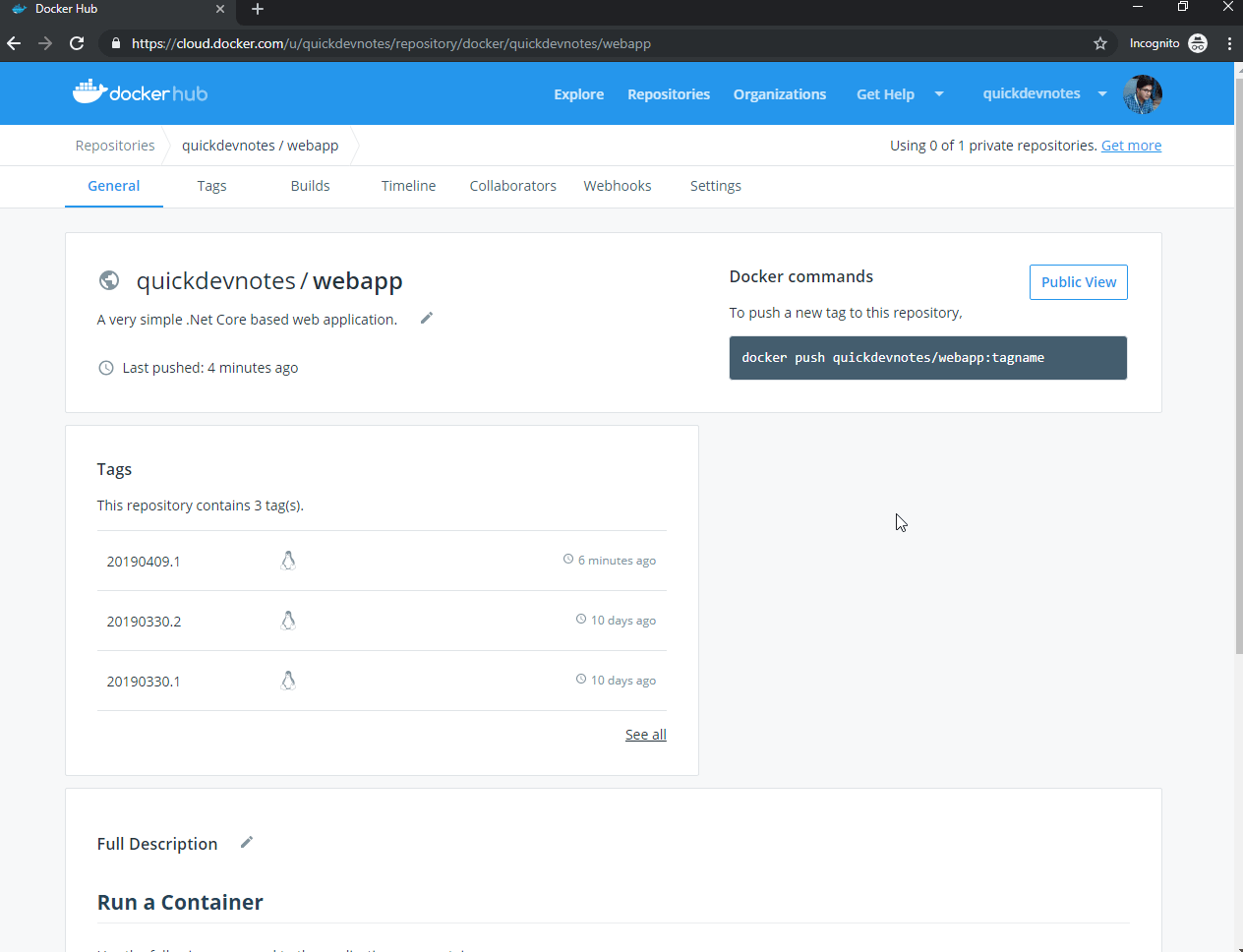
Task: Switch to the Tags tab
Action: (x=211, y=186)
